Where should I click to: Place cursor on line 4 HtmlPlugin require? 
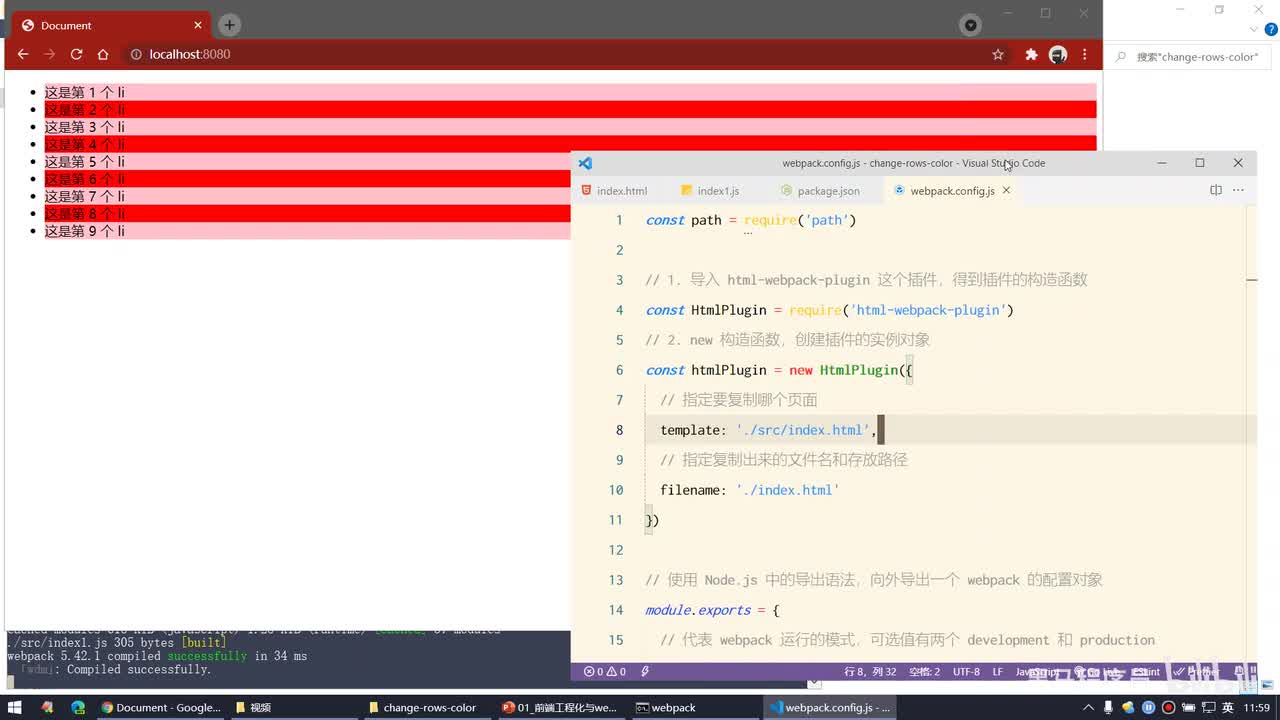[830, 310]
